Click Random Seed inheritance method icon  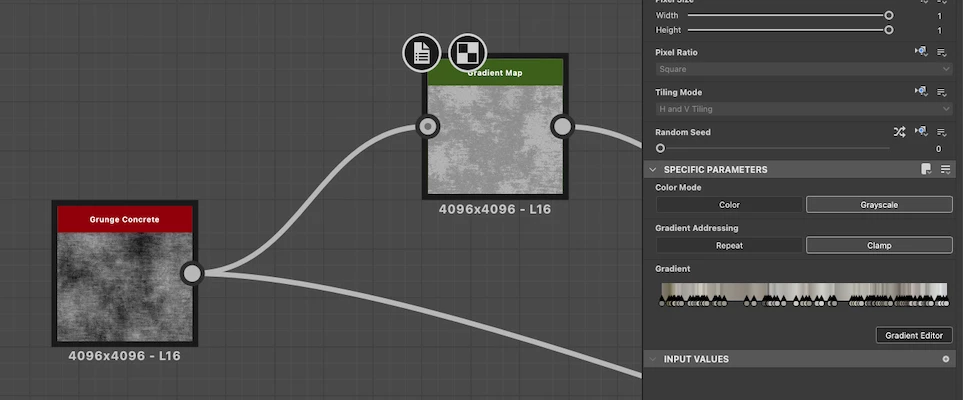click(921, 131)
